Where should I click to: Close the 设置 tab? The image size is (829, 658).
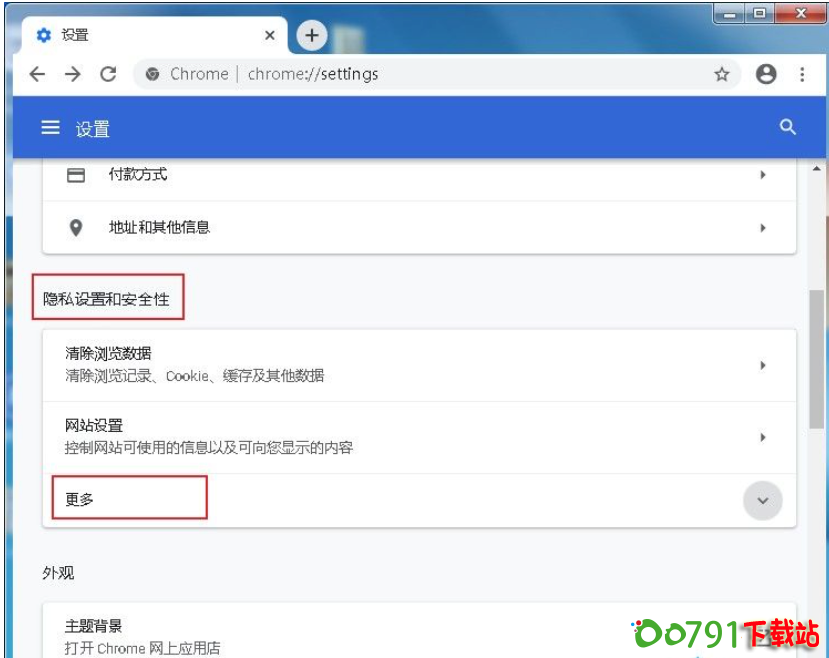coord(270,35)
